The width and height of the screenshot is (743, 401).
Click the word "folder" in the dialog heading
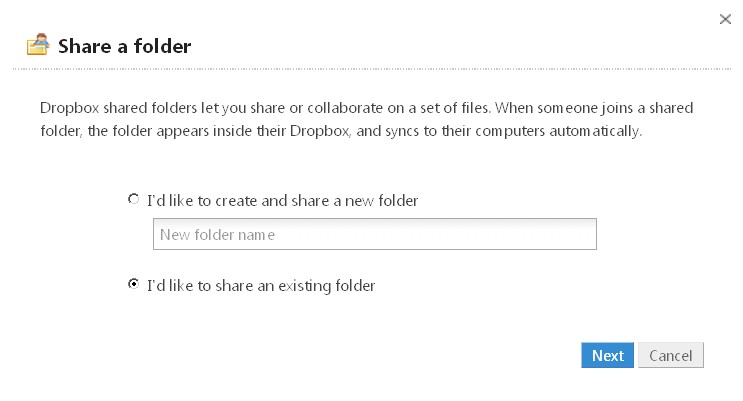click(x=163, y=46)
